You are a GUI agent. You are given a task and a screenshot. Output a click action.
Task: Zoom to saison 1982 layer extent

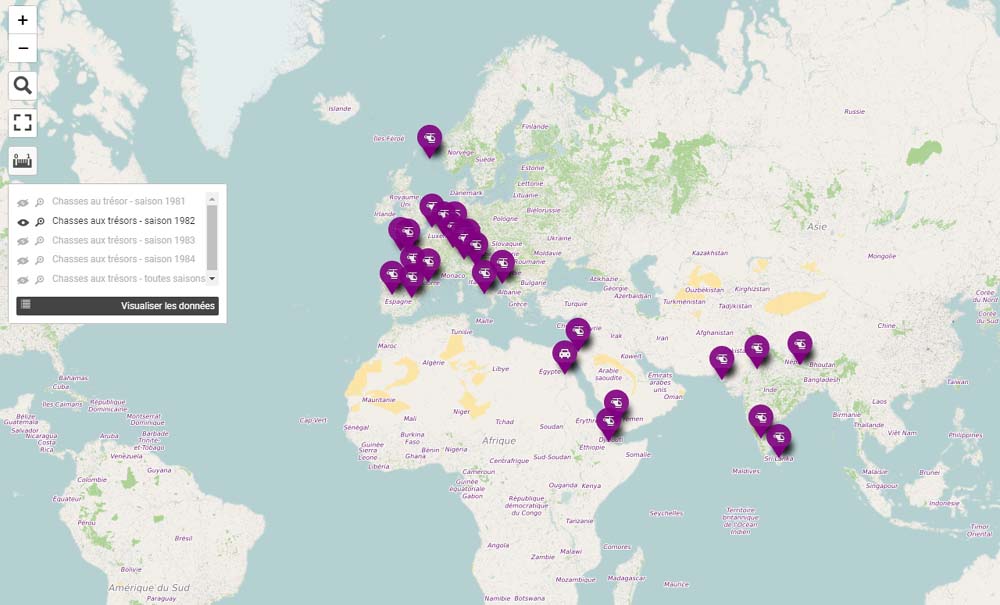40,222
